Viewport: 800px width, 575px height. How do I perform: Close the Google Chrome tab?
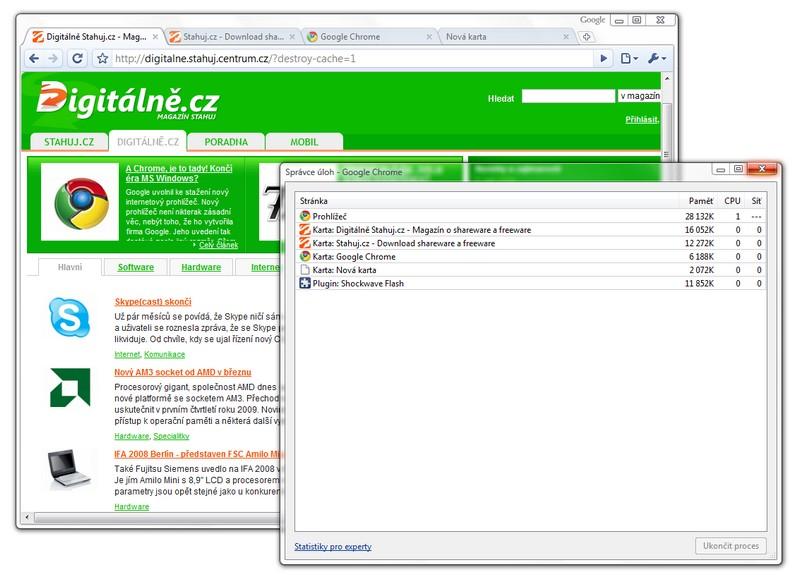[429, 37]
